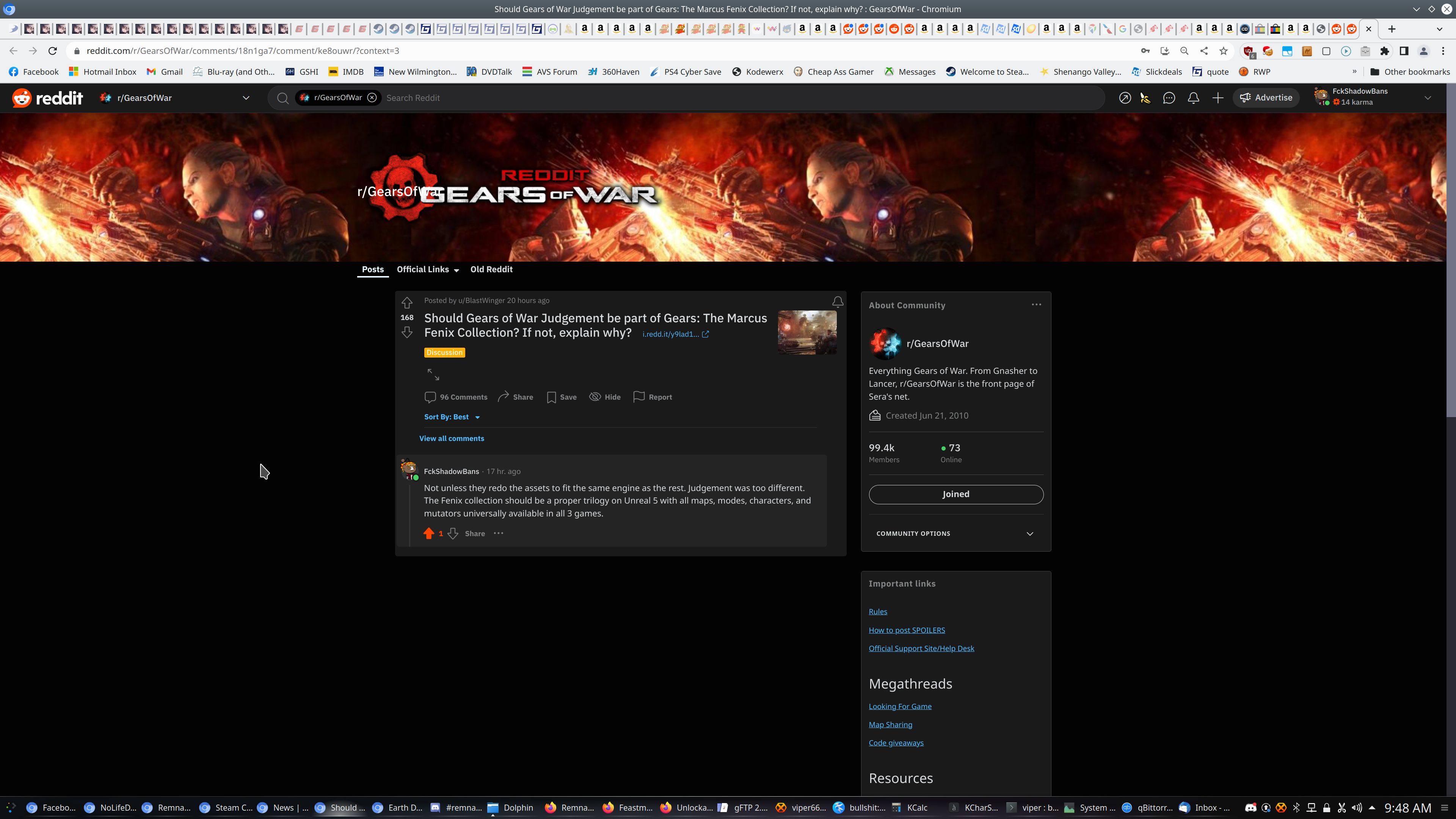Open the post's image thumbnail
Viewport: 1456px width, 819px height.
[x=806, y=333]
